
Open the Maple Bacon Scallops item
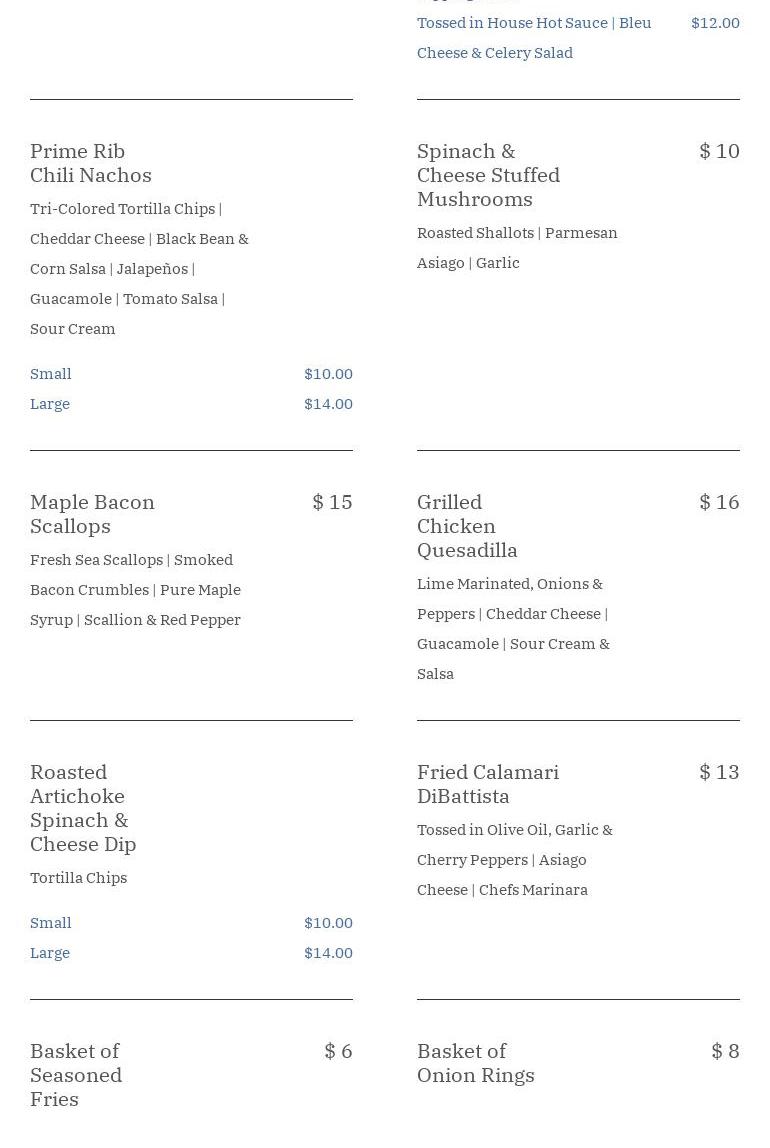pos(92,514)
